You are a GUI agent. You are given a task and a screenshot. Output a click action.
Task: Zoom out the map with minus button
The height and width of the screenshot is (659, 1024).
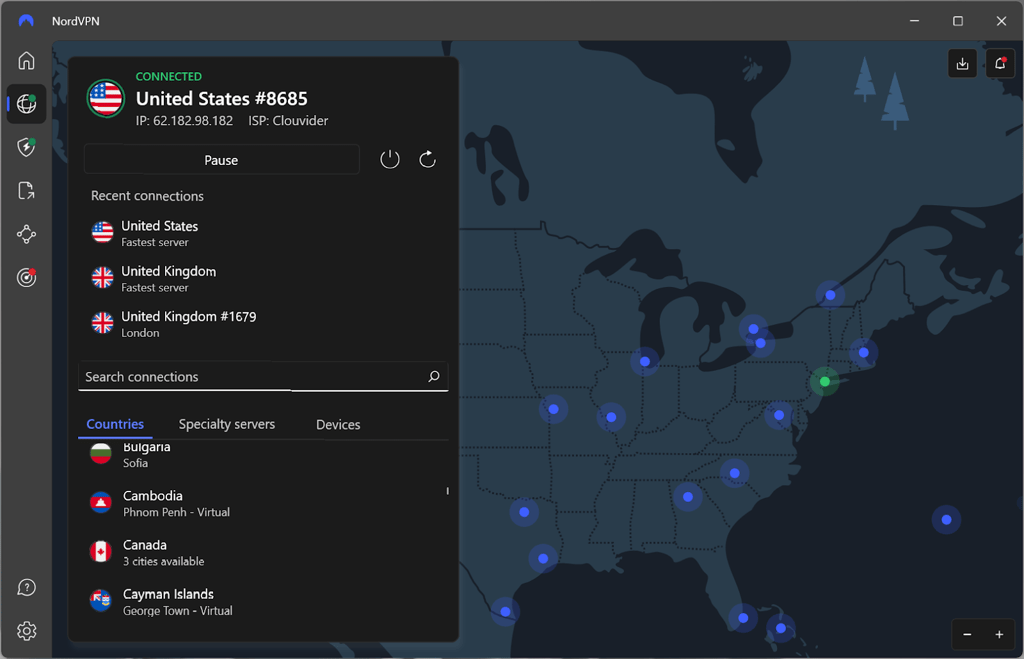pos(967,635)
